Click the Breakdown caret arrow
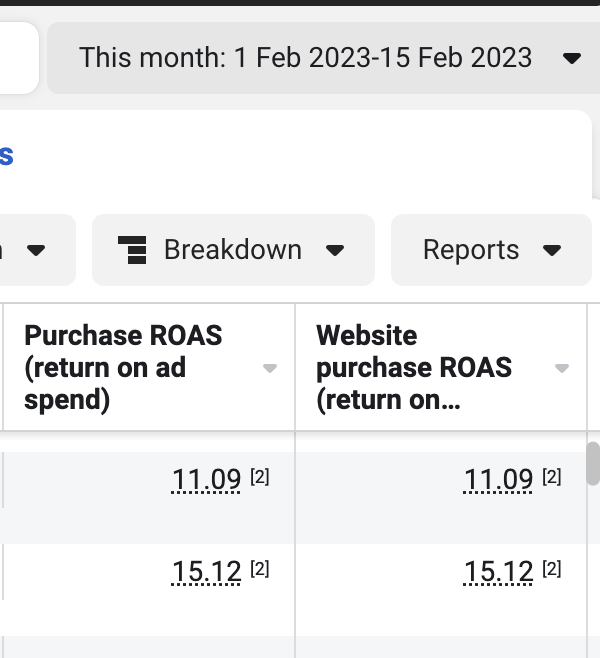 point(335,251)
